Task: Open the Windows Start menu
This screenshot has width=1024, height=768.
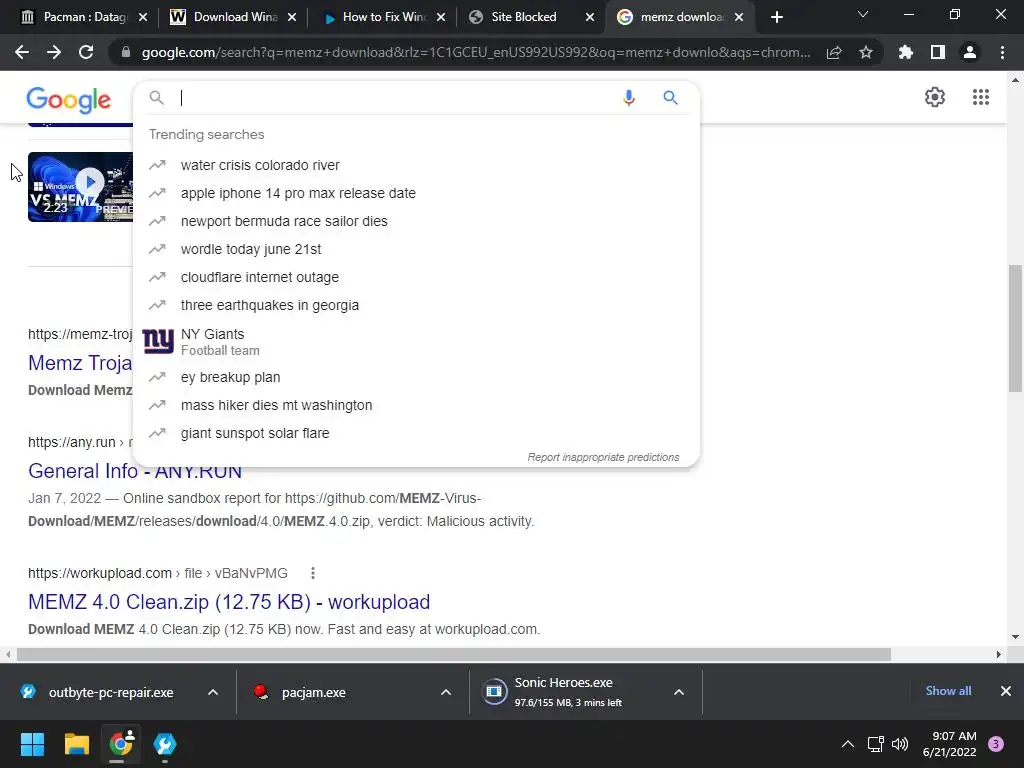Action: coord(32,744)
